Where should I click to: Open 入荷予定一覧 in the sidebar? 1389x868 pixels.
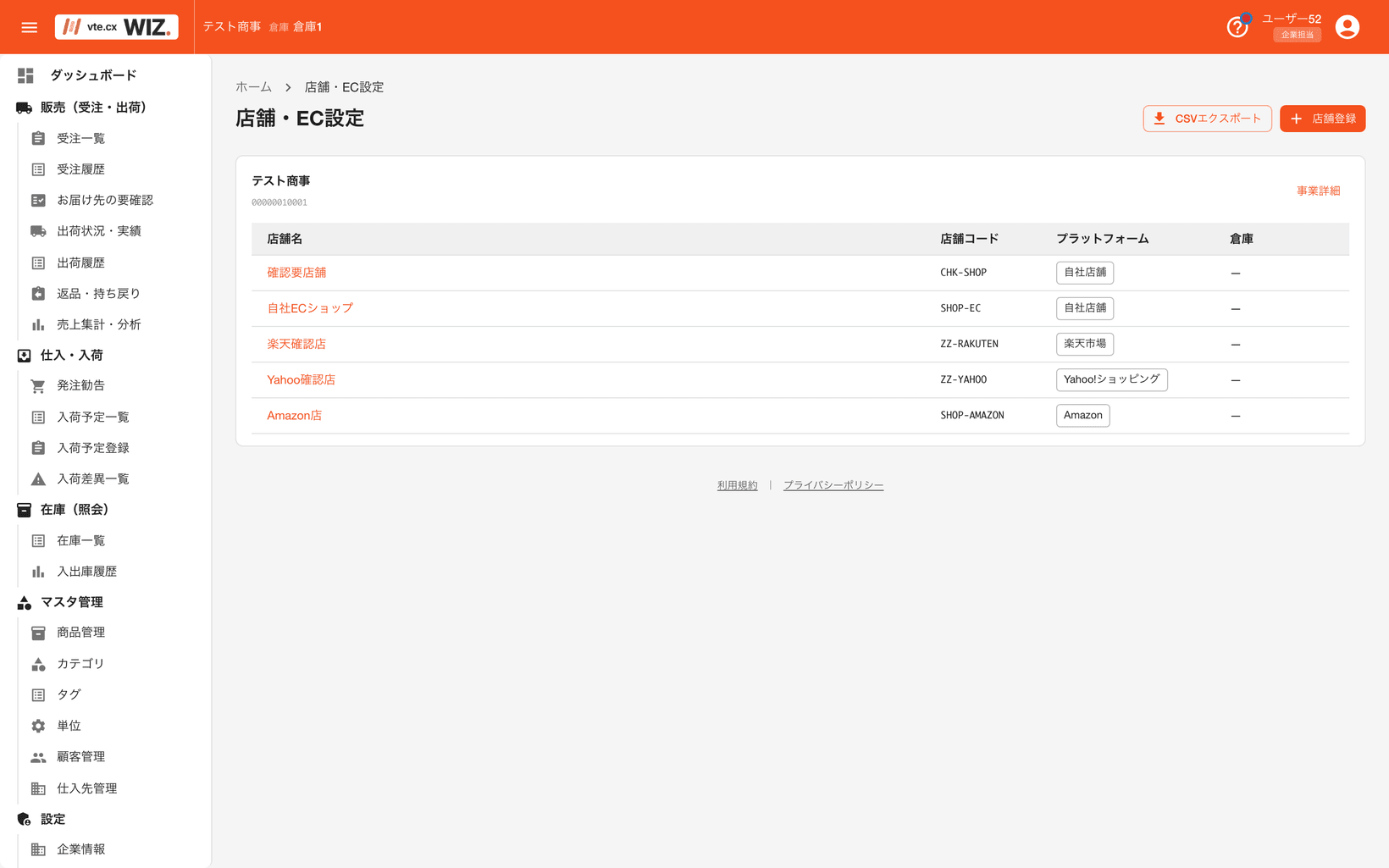[93, 417]
